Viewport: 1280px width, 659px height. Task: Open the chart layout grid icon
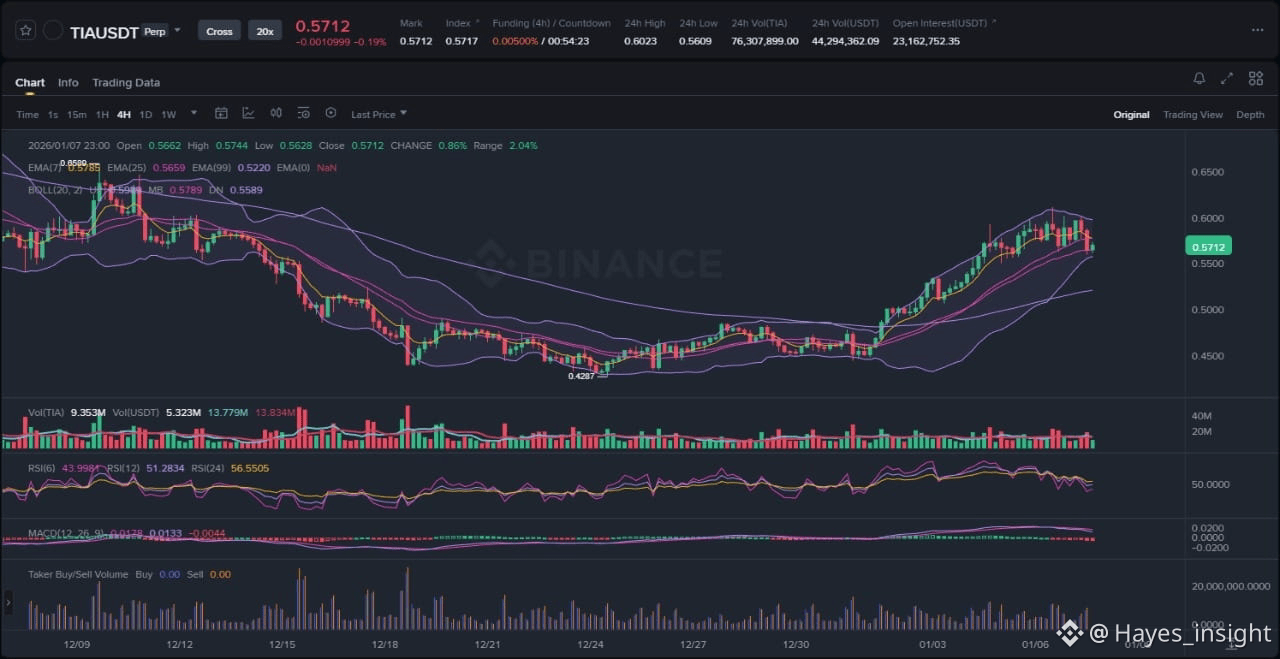(1254, 79)
